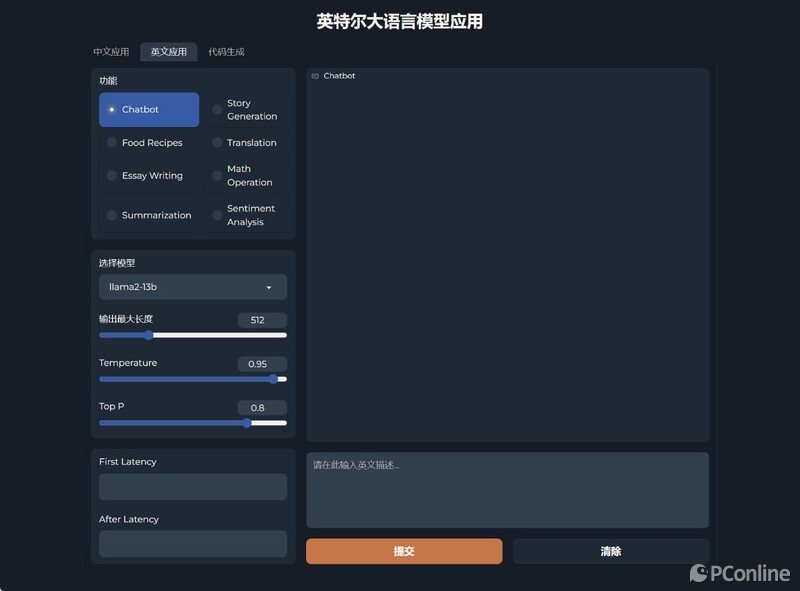Open the llama2-13b model dropdown
Image resolution: width=800 pixels, height=591 pixels.
193,287
